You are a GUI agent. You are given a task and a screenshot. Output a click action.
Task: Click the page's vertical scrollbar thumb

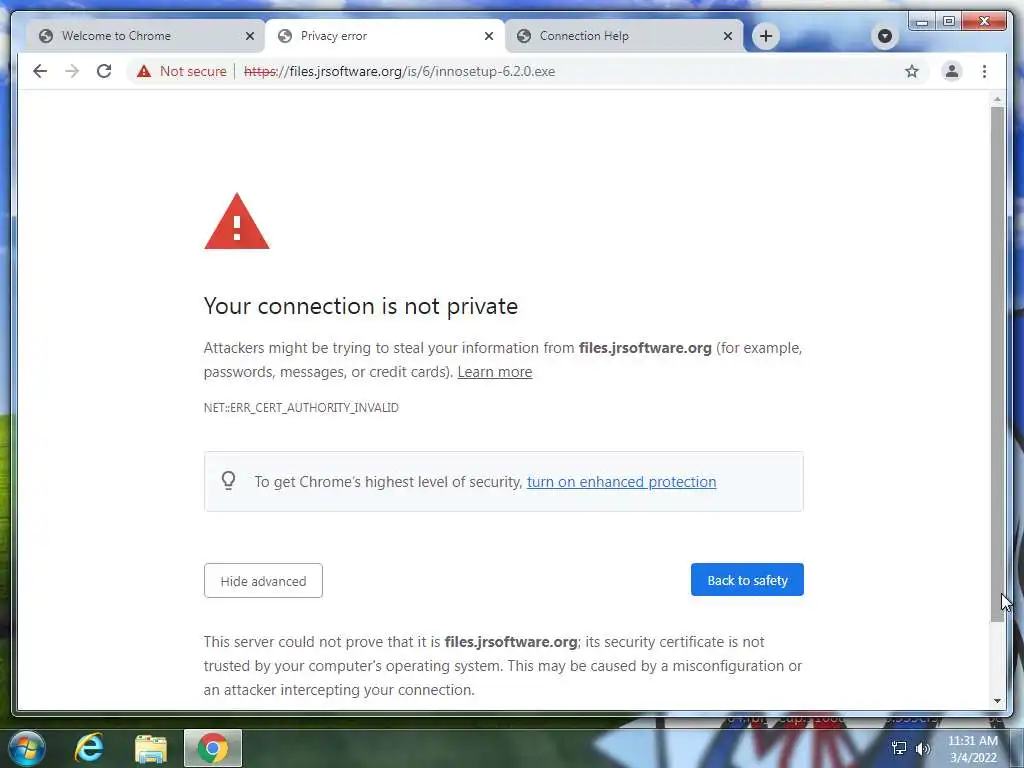click(997, 364)
